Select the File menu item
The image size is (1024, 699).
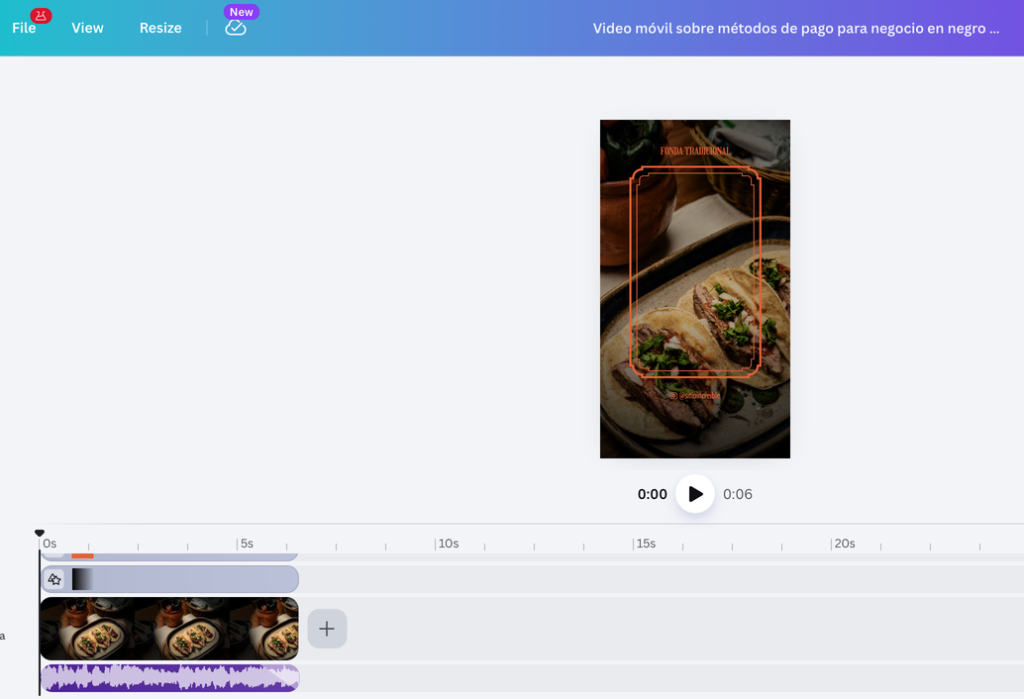click(23, 28)
